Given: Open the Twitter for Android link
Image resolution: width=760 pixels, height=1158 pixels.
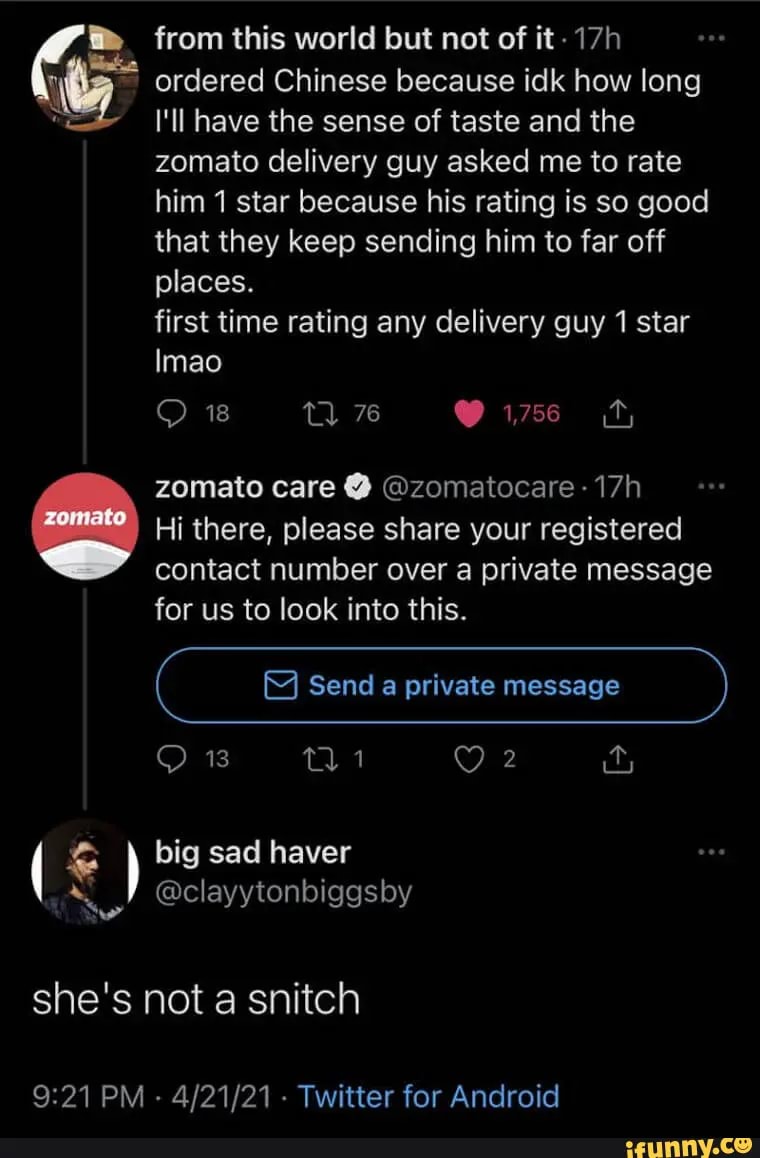Looking at the screenshot, I should click(x=429, y=1096).
